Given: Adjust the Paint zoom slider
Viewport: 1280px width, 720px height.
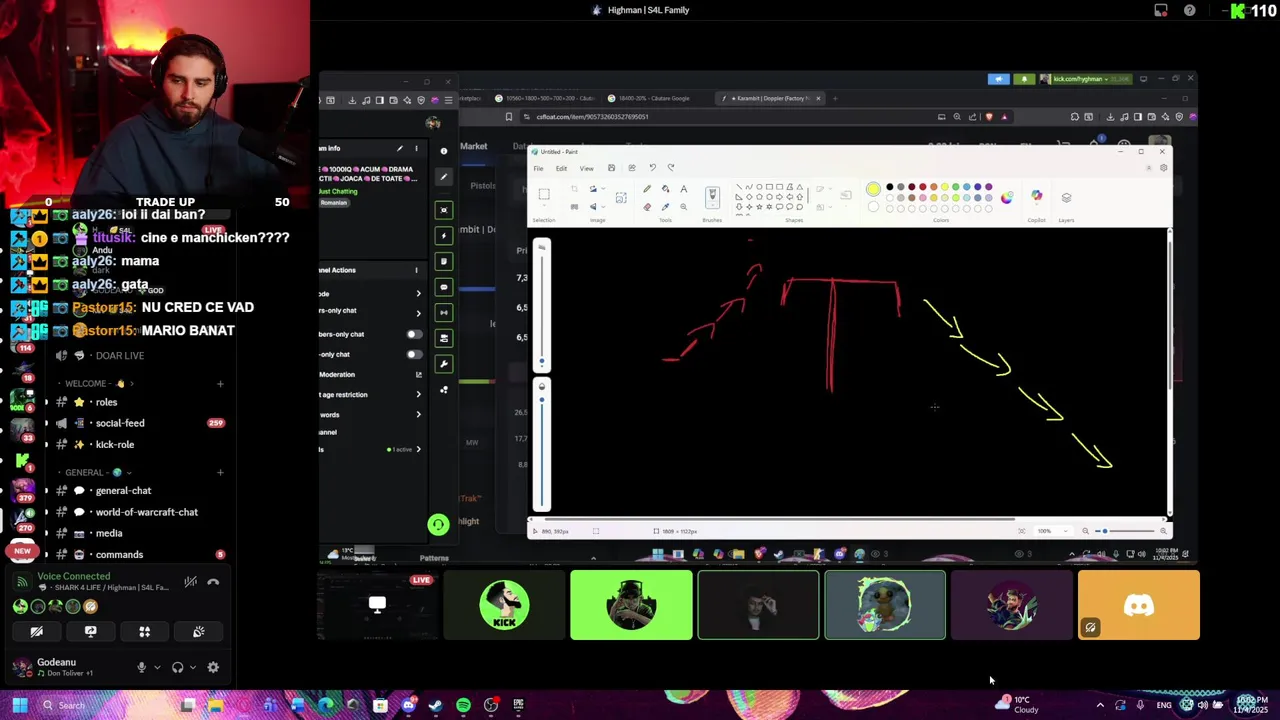Looking at the screenshot, I should (1126, 531).
